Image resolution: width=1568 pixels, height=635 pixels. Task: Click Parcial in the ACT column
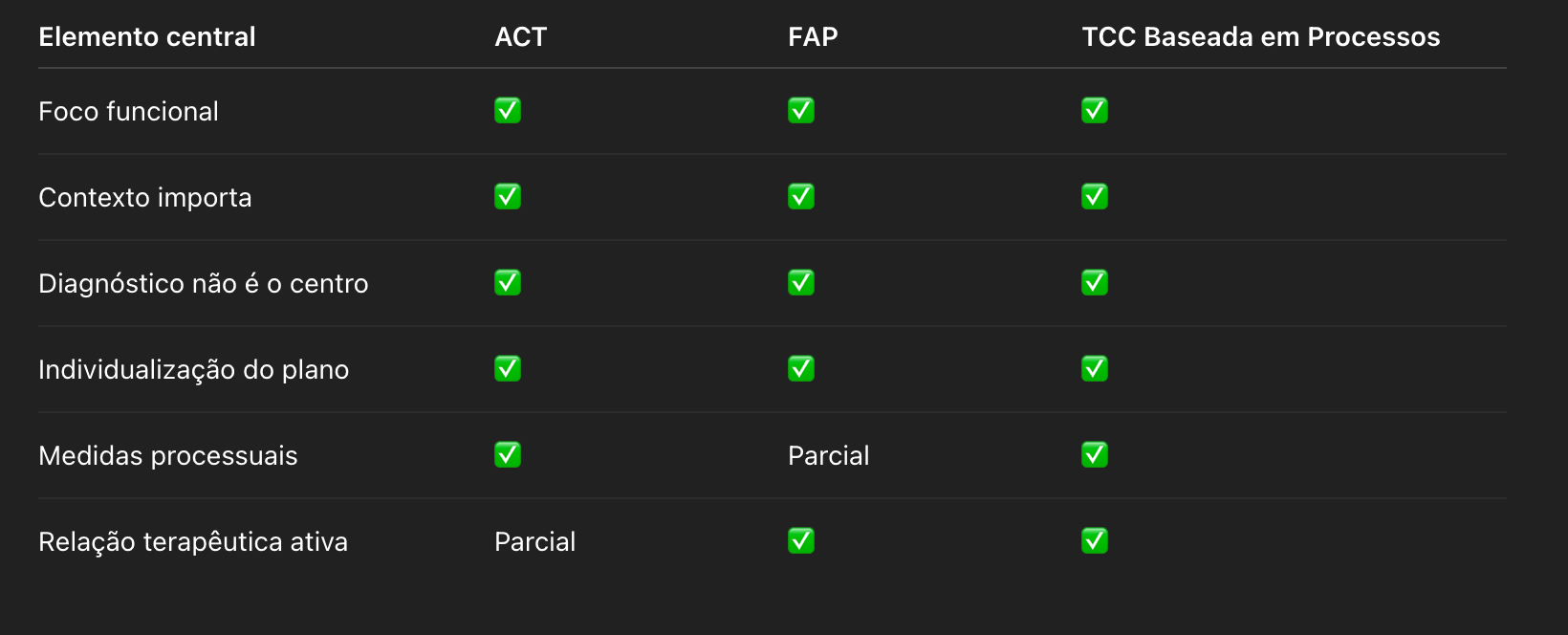(x=535, y=542)
